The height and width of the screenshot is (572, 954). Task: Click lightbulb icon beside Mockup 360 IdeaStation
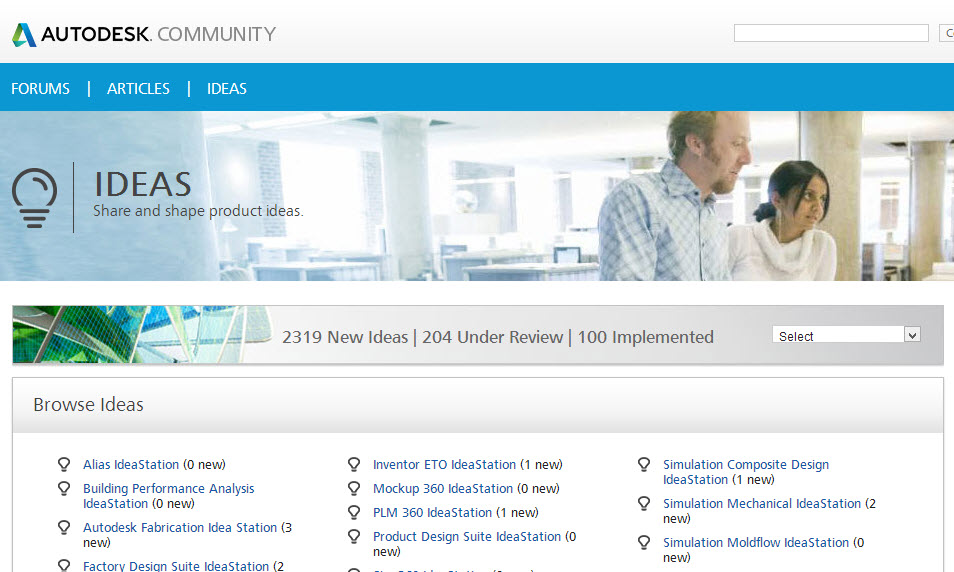pos(354,489)
